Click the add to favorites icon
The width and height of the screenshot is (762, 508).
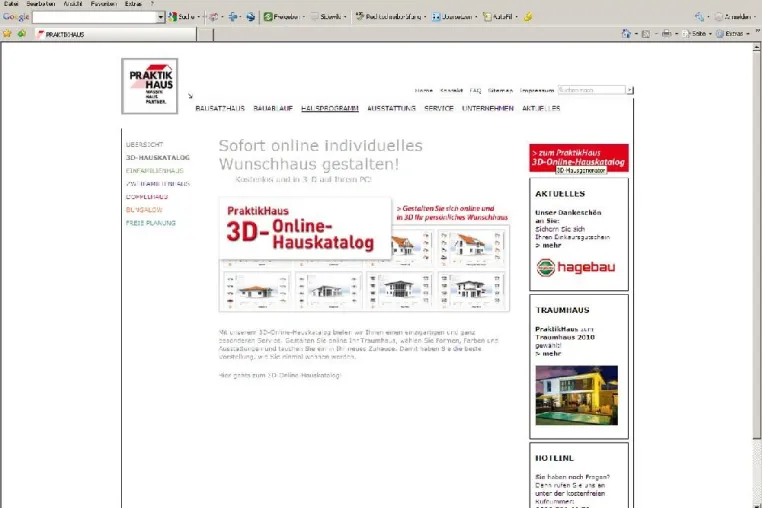(21, 34)
